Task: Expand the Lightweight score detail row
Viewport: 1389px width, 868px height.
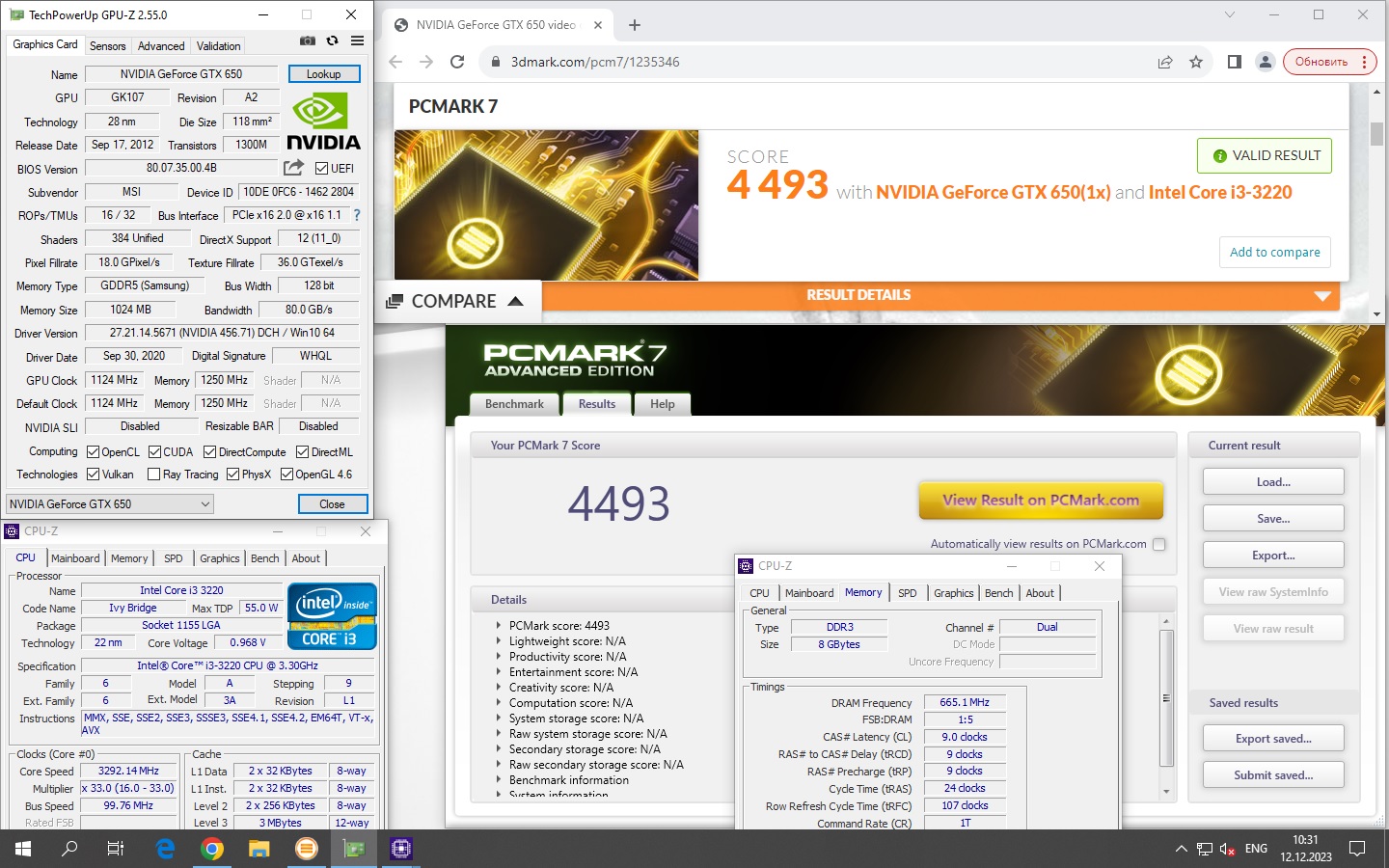Action: pos(499,640)
